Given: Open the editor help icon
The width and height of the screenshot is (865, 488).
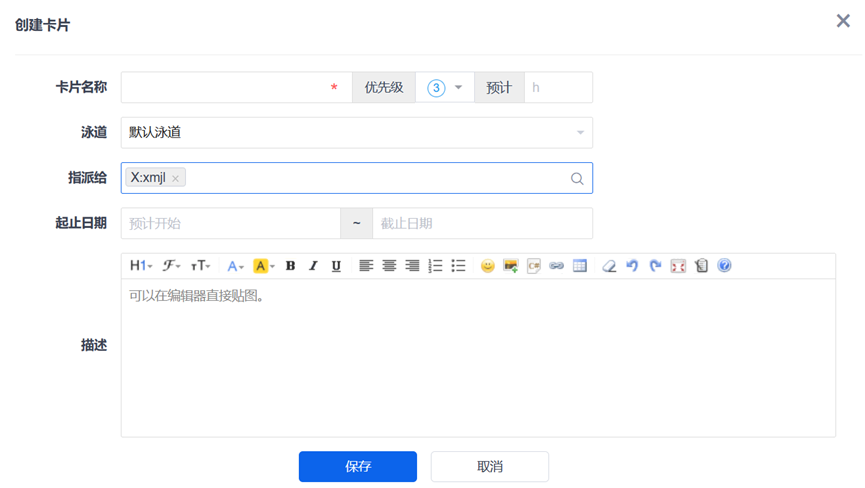Looking at the screenshot, I should (x=724, y=266).
